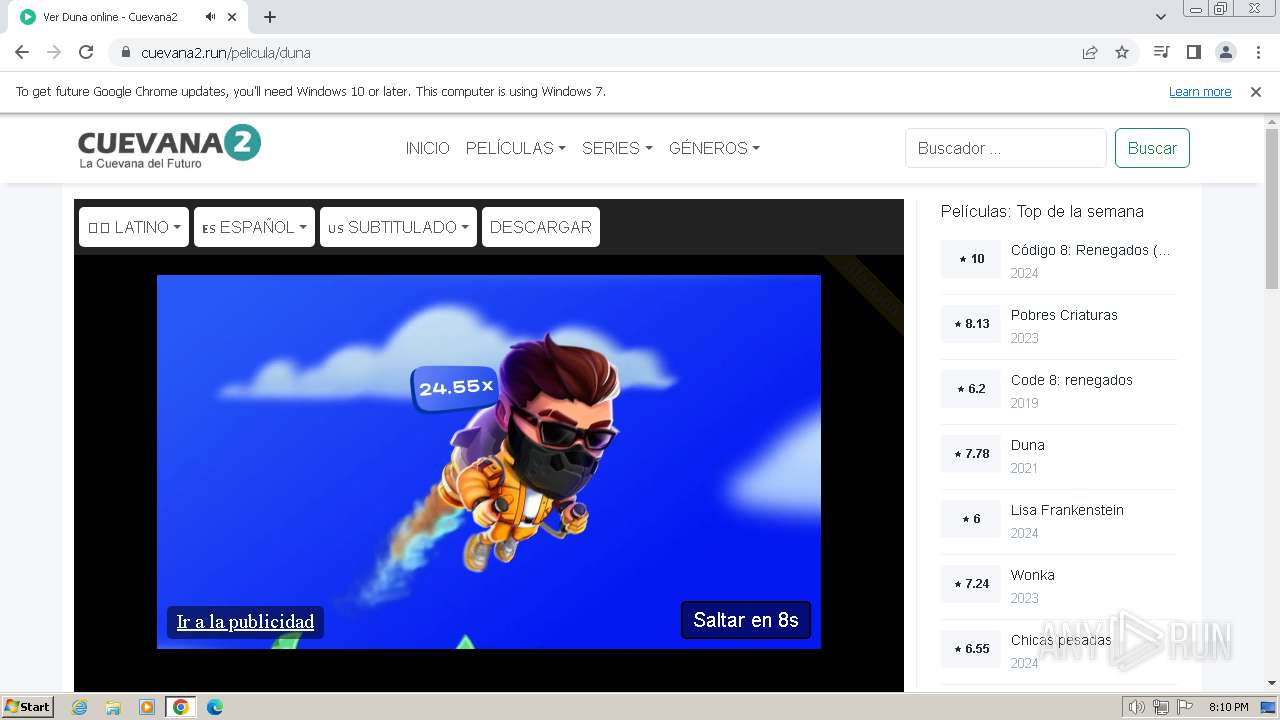Screen dimensions: 1280x720
Task: Bookmark this page with the star icon
Action: point(1122,52)
